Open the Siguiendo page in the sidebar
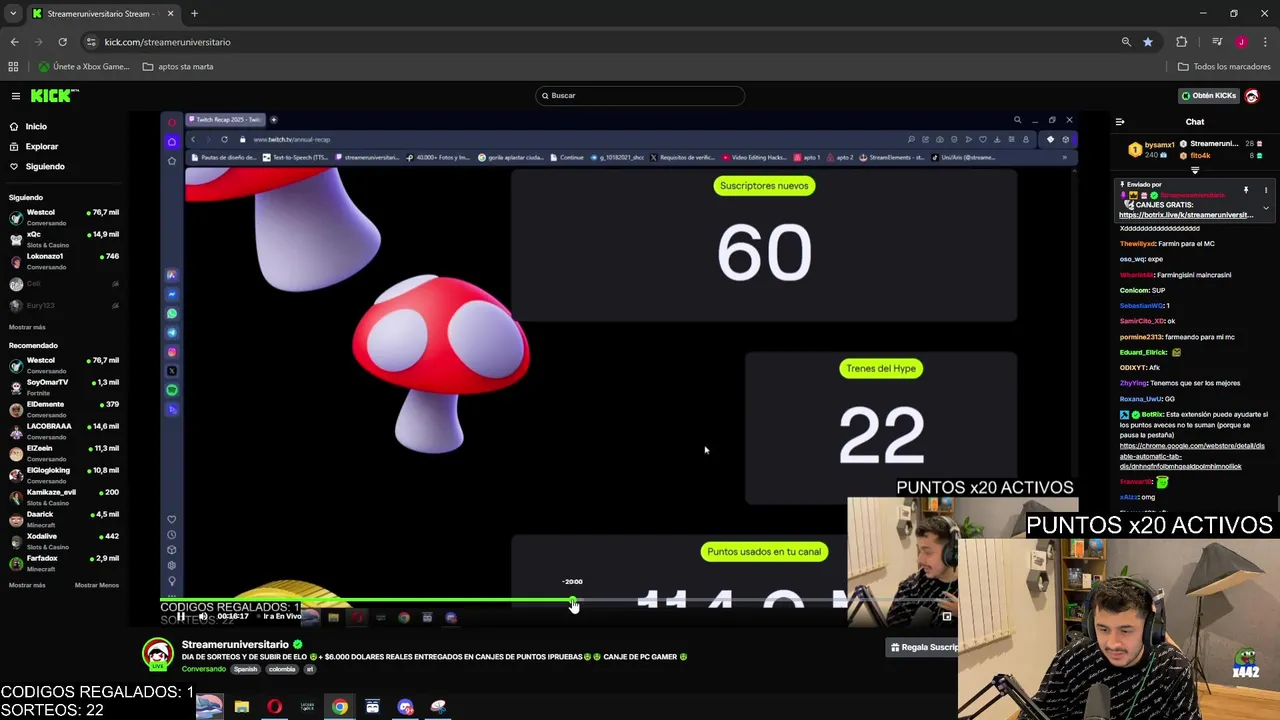Screen dimensions: 1280x720 coord(45,166)
